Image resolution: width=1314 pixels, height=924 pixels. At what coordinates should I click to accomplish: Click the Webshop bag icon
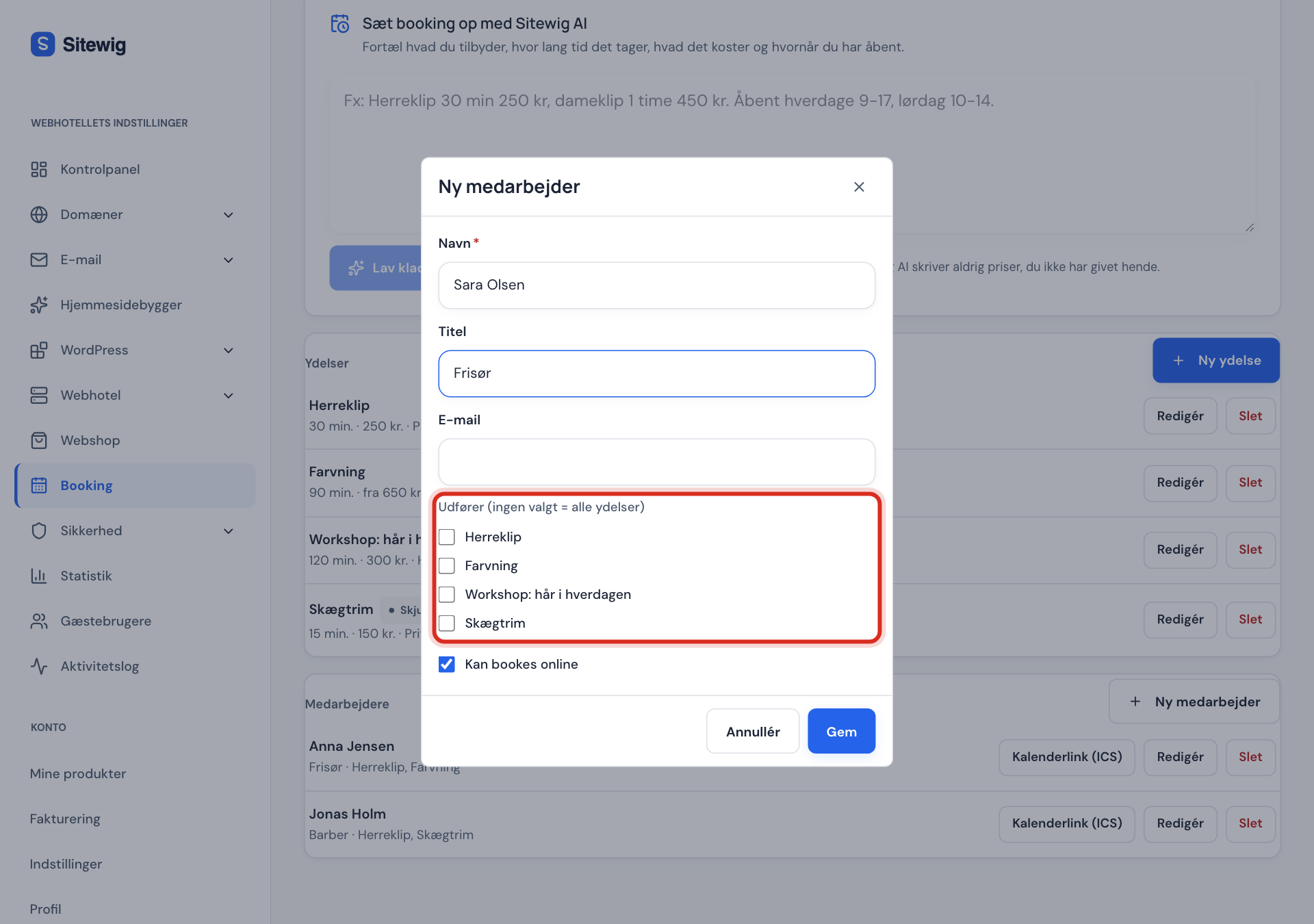[x=39, y=440]
